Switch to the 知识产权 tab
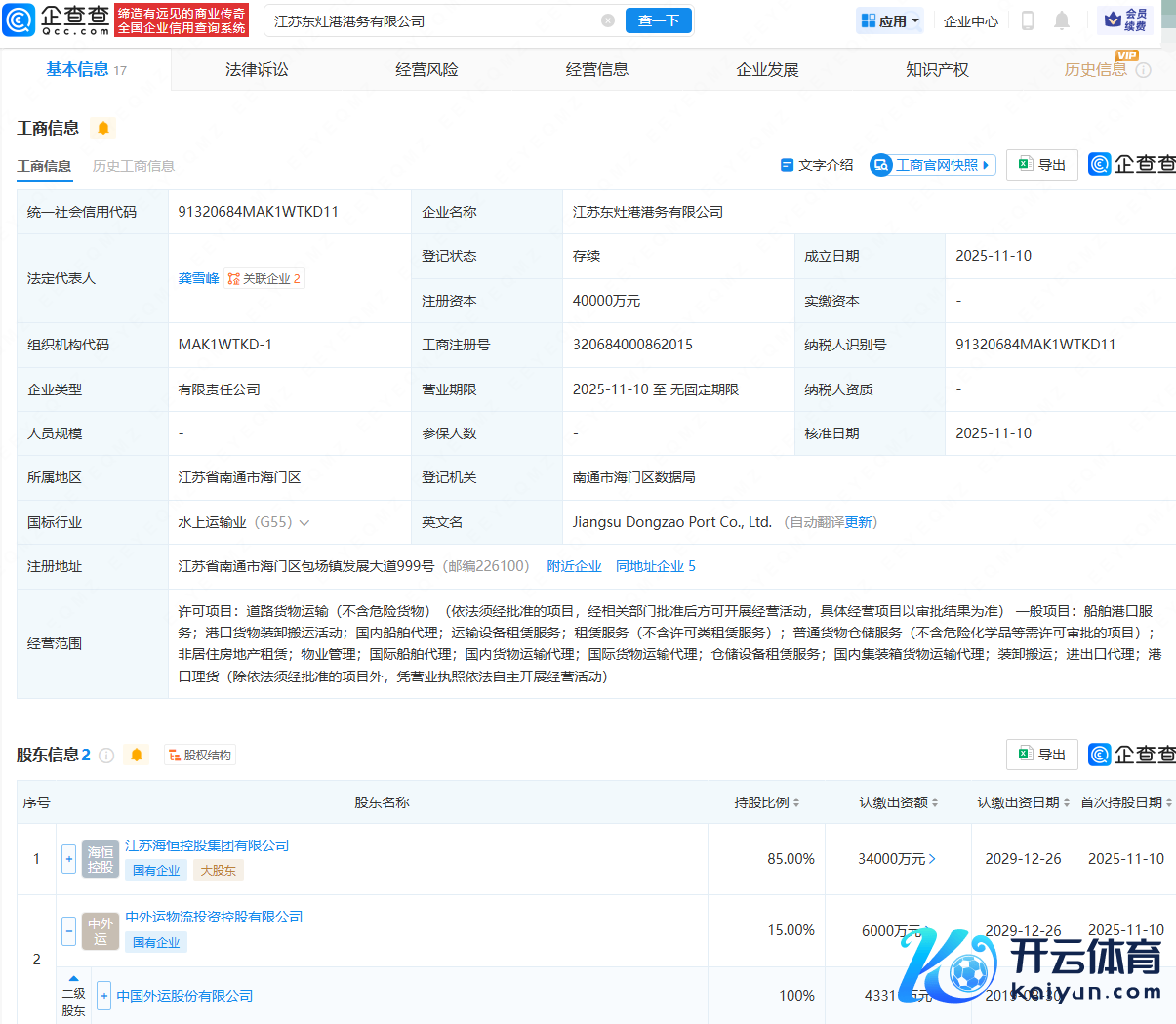This screenshot has height=1024, width=1176. point(937,69)
